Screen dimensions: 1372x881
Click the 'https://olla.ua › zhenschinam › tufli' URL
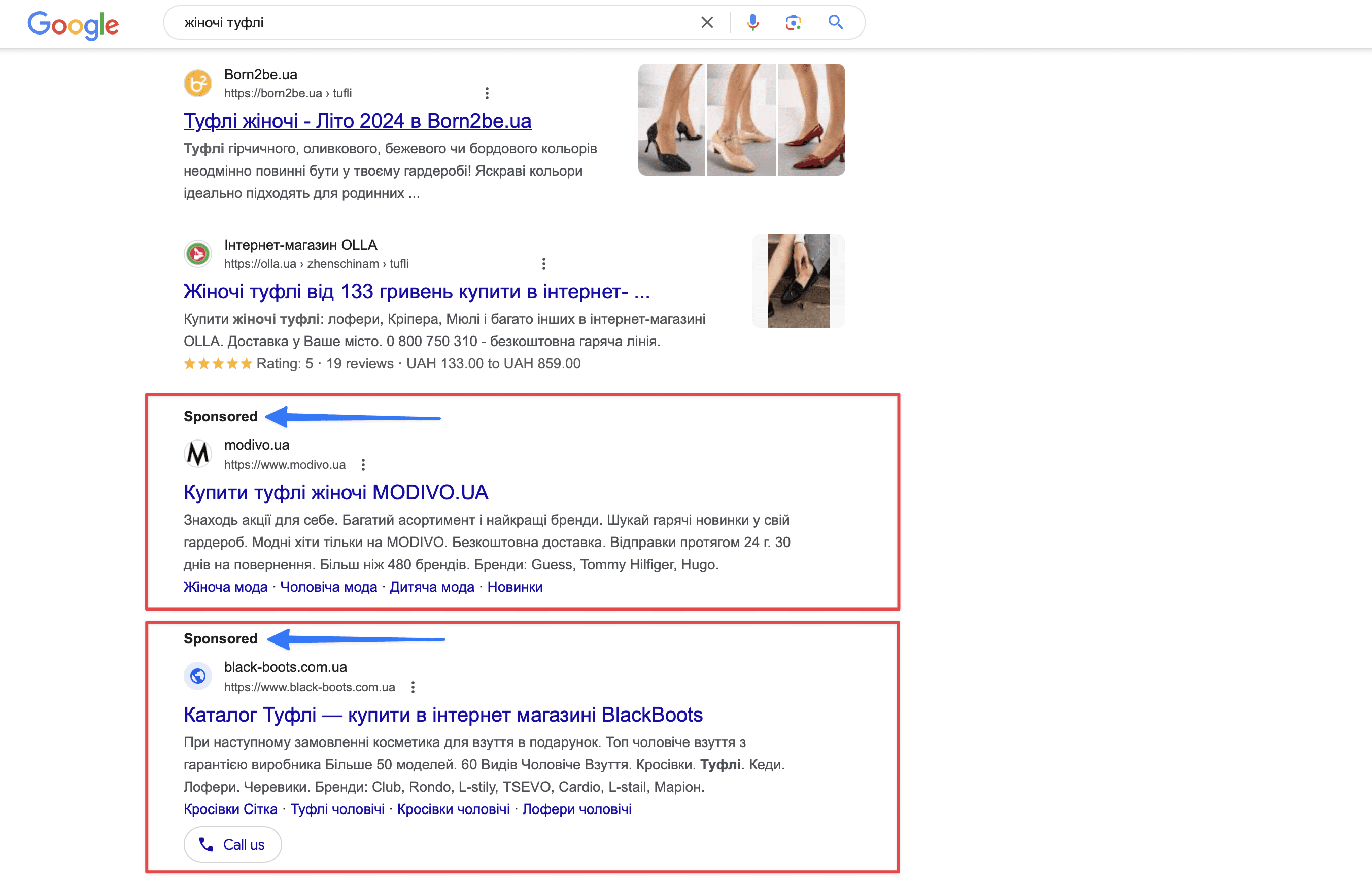(316, 264)
